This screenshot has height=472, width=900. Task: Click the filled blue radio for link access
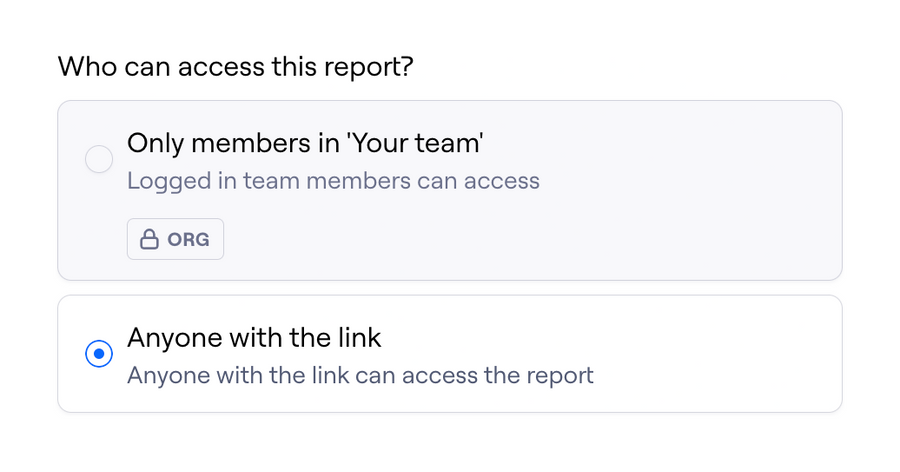[x=99, y=354]
